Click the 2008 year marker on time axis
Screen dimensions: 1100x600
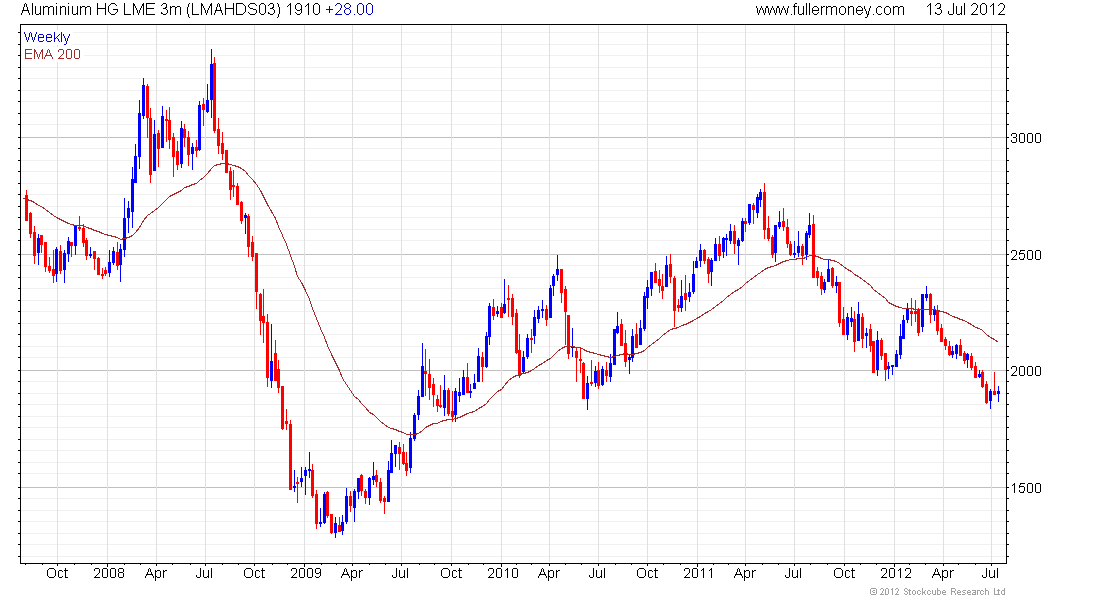click(109, 573)
